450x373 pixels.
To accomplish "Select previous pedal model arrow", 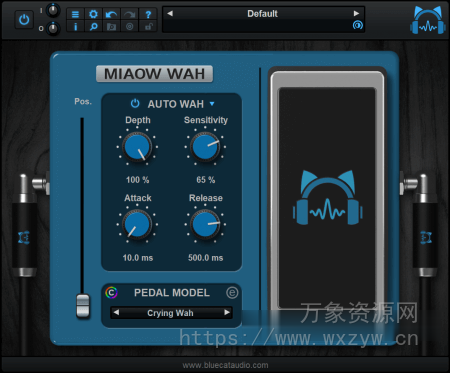I will 116,313.
